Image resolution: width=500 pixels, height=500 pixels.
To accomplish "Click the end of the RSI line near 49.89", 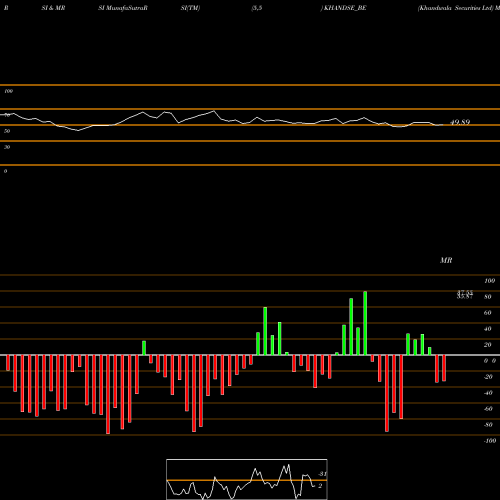I will 443,125.
